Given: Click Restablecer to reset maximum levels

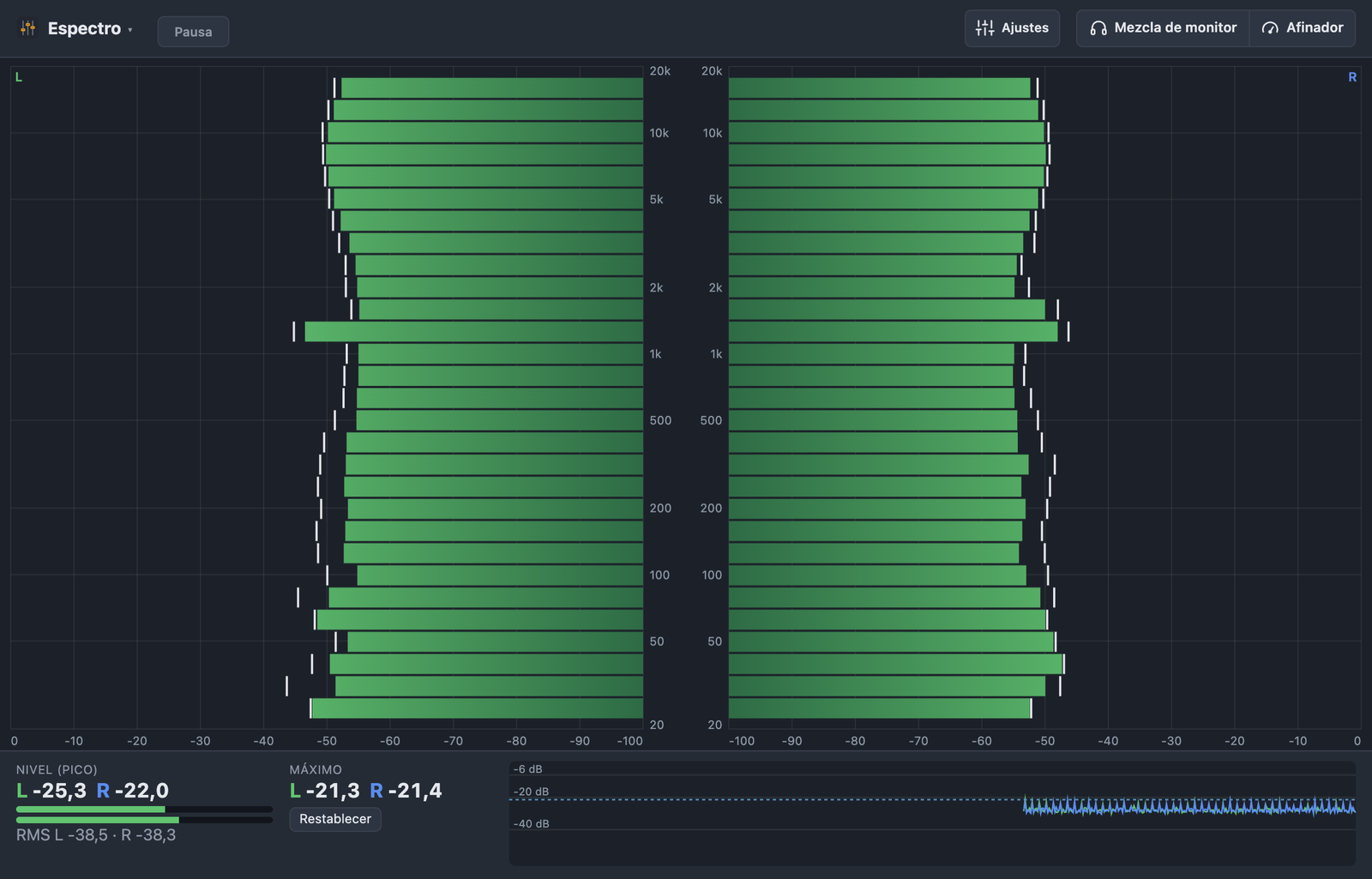Looking at the screenshot, I should pos(335,819).
